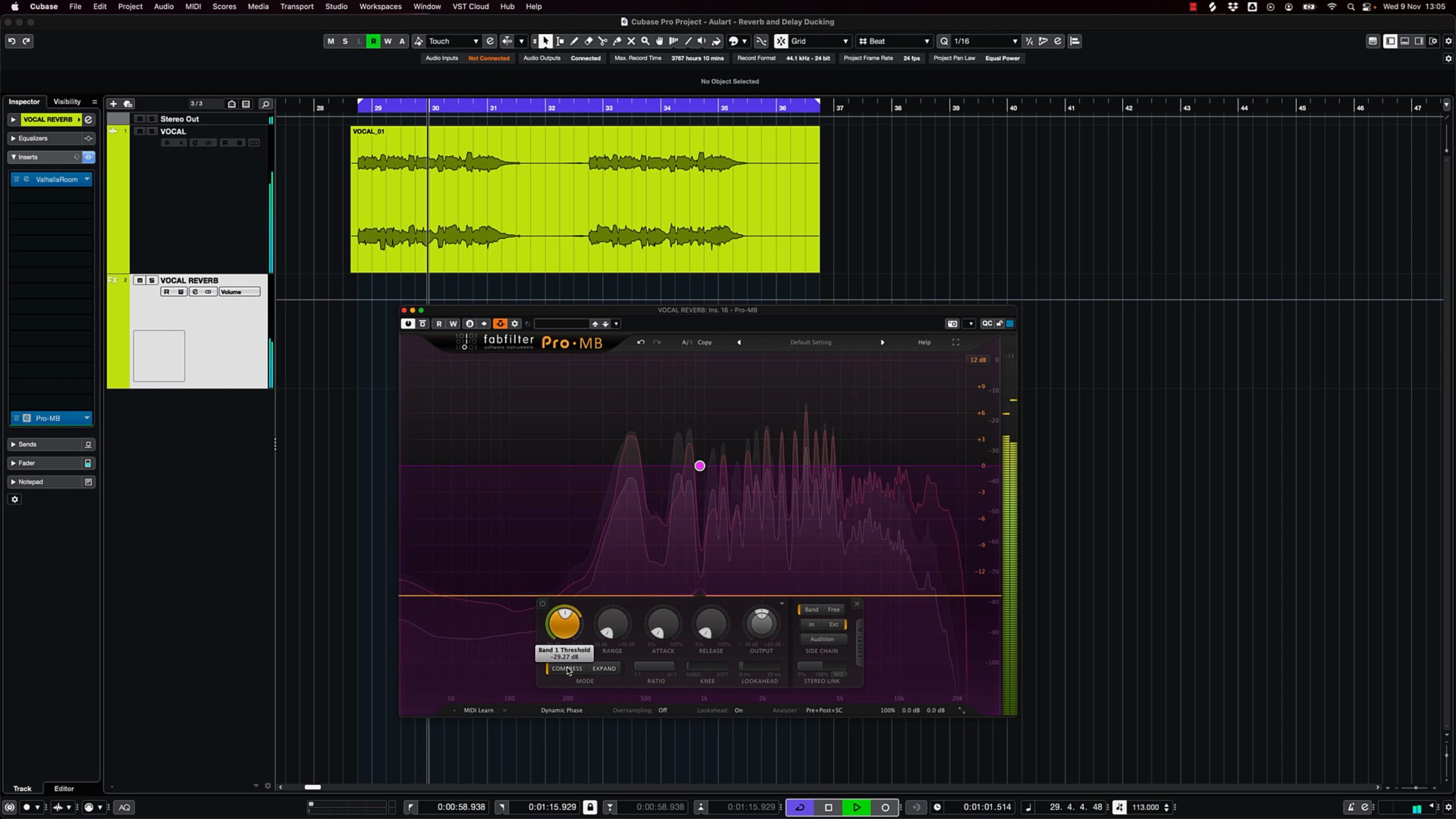Screen dimensions: 1456x819
Task: Click the green Play transport button
Action: [x=857, y=807]
